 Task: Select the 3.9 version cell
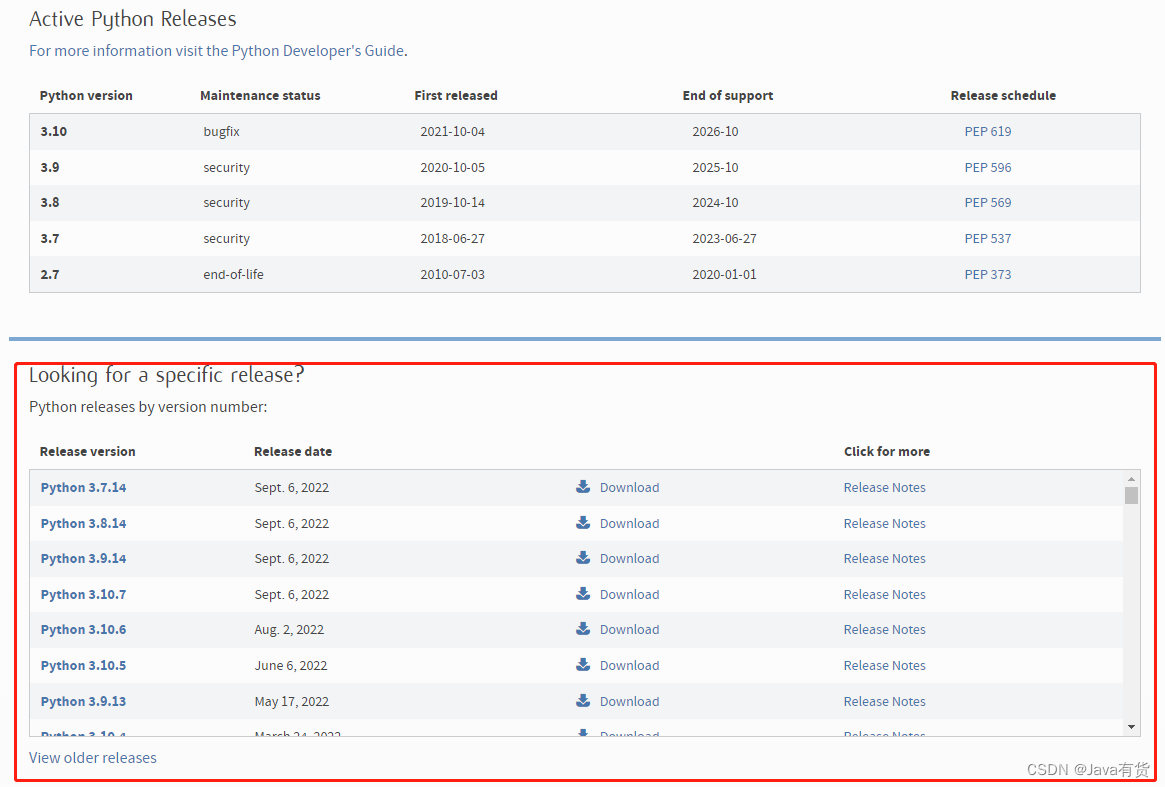[x=50, y=167]
